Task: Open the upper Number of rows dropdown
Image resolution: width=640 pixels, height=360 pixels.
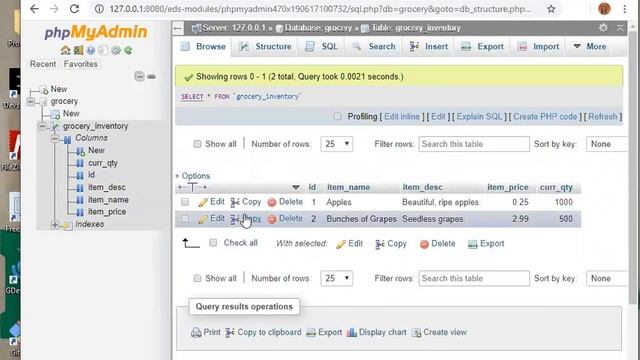Action: point(337,144)
